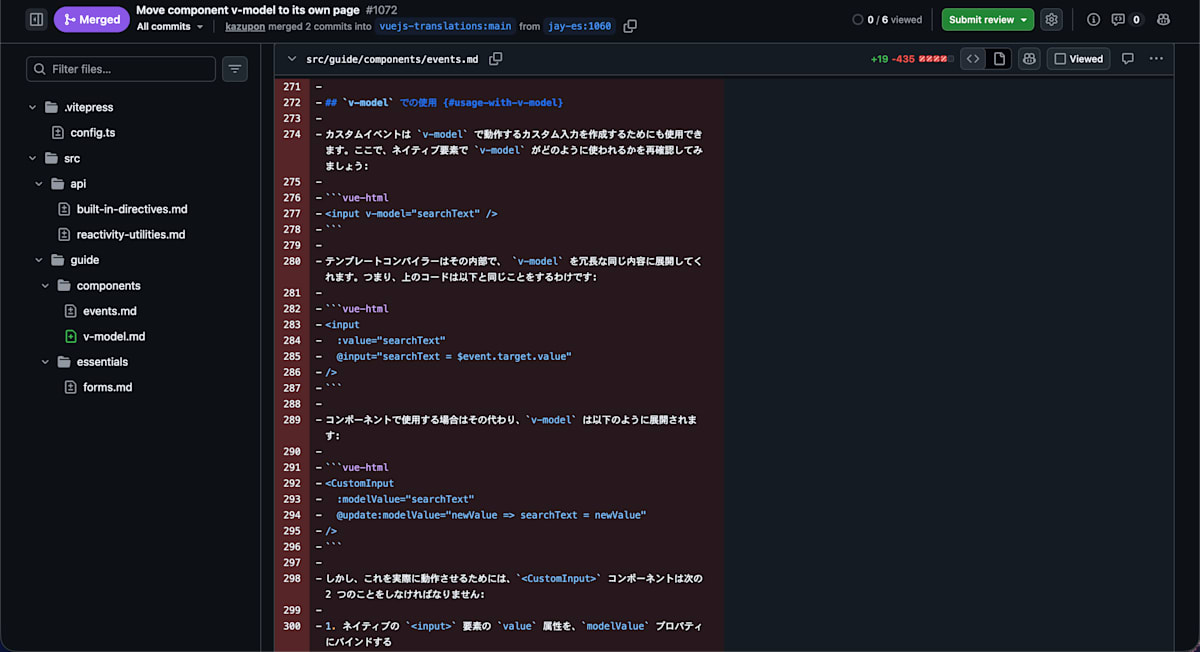1200x652 pixels.
Task: Copy the head branch name icon
Action: click(x=630, y=27)
